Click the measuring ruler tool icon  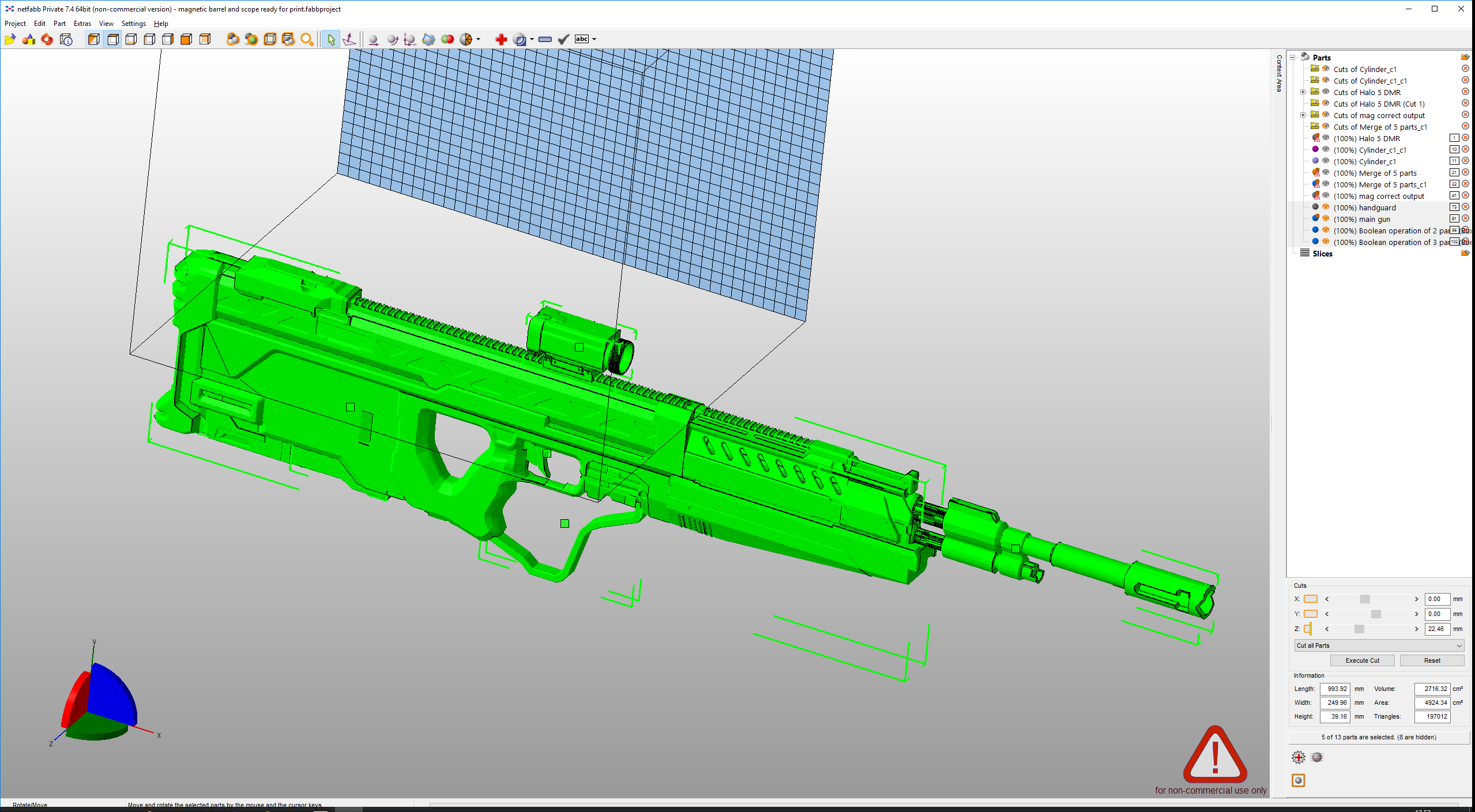point(544,39)
